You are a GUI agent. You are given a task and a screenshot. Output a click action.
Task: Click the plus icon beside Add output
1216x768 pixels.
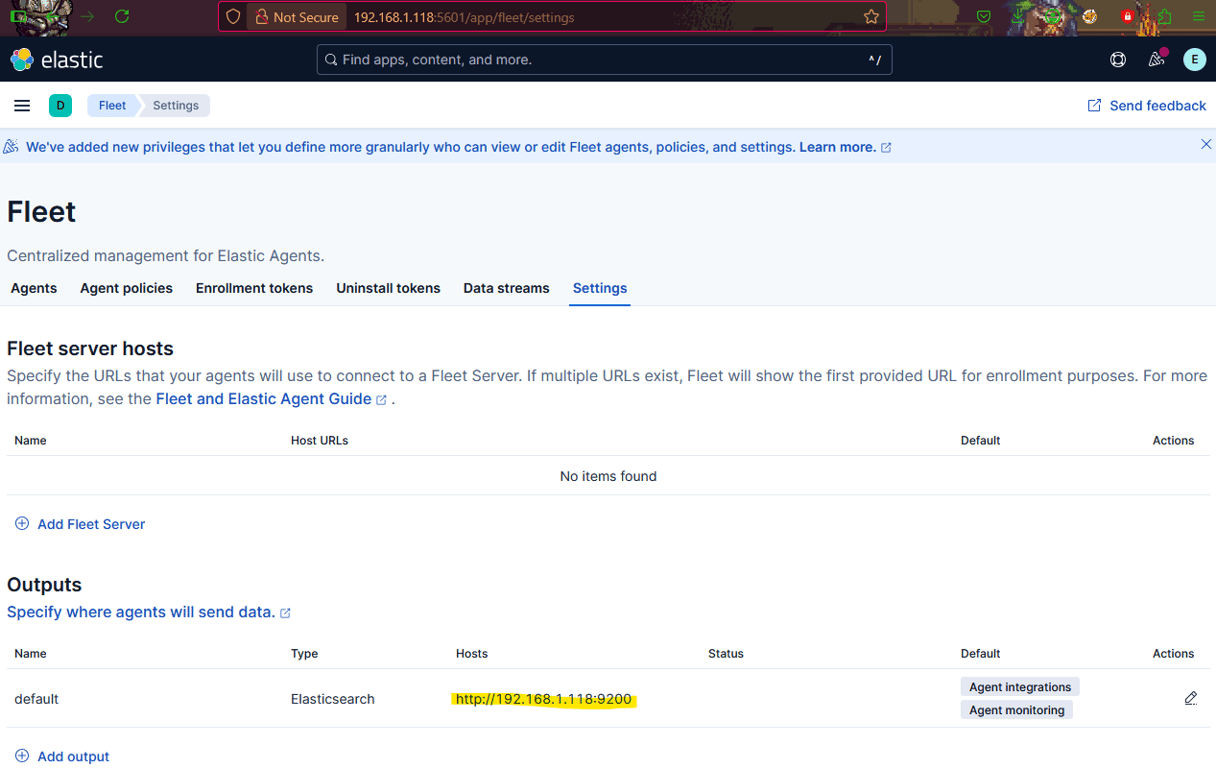[22, 755]
